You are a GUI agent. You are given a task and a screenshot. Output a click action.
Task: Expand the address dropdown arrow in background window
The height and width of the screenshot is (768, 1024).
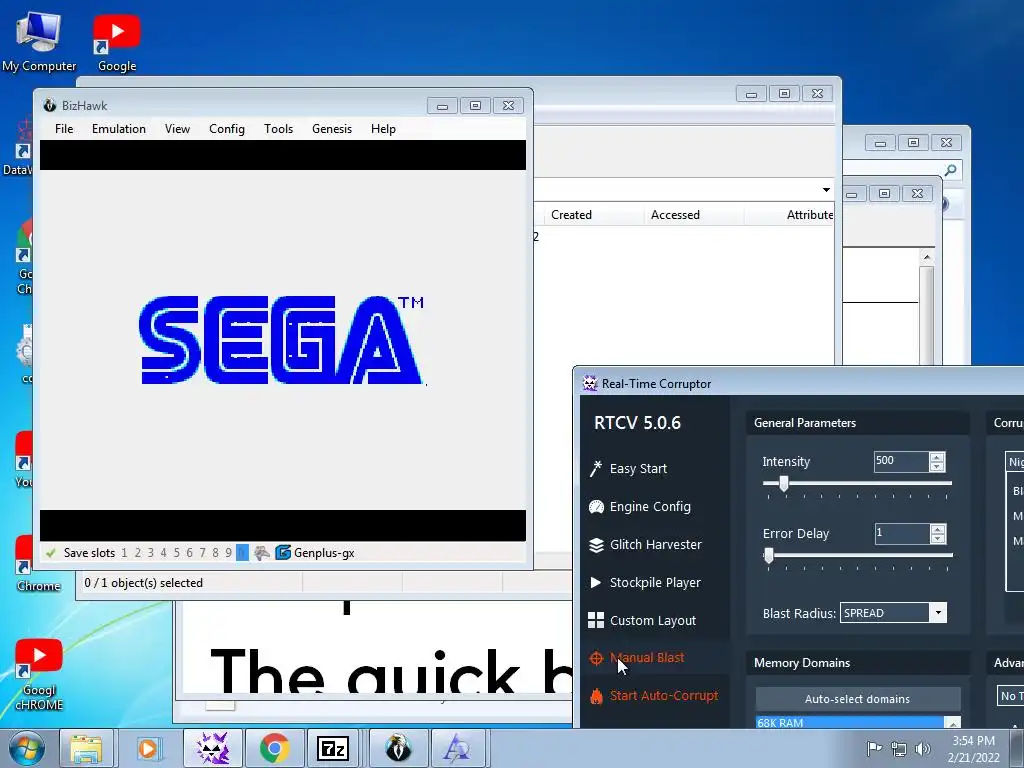coord(826,190)
